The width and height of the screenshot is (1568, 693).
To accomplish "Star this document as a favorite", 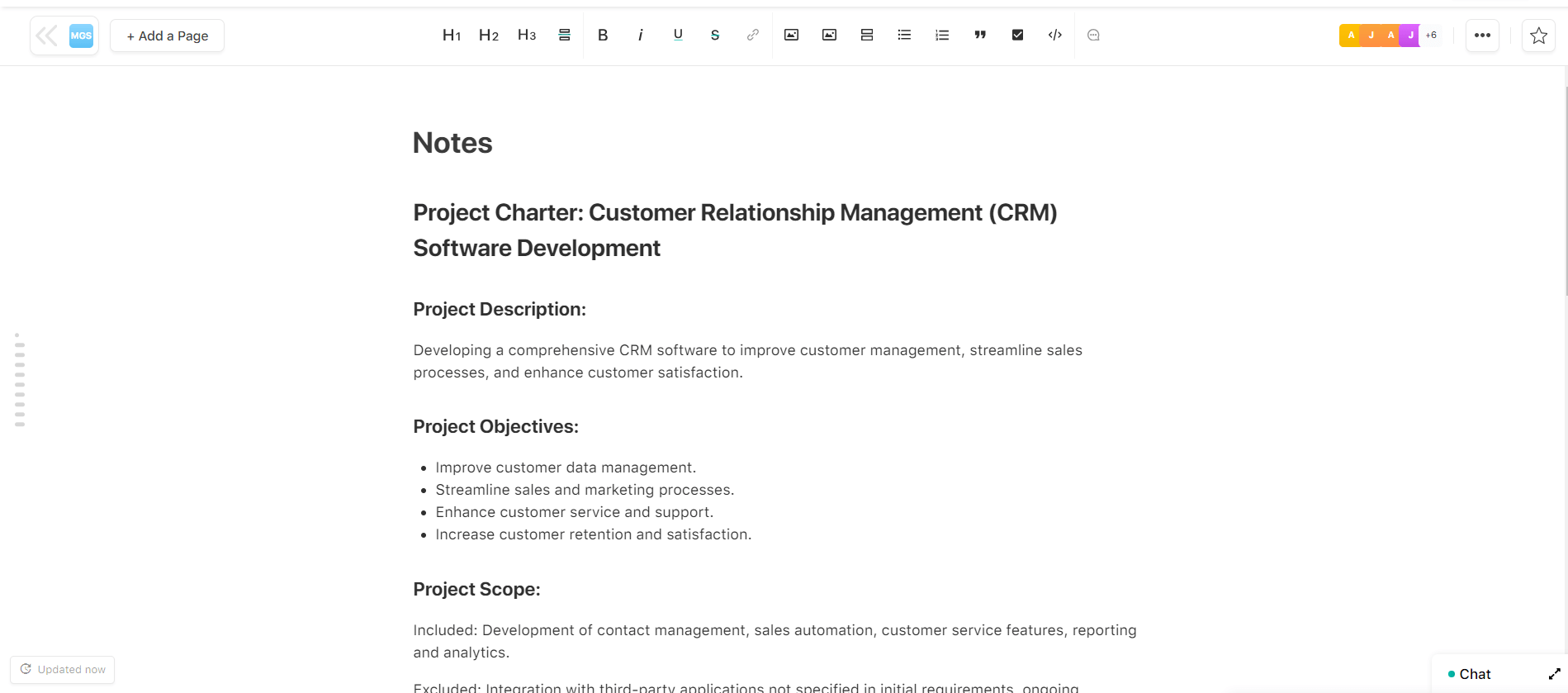I will [x=1537, y=36].
